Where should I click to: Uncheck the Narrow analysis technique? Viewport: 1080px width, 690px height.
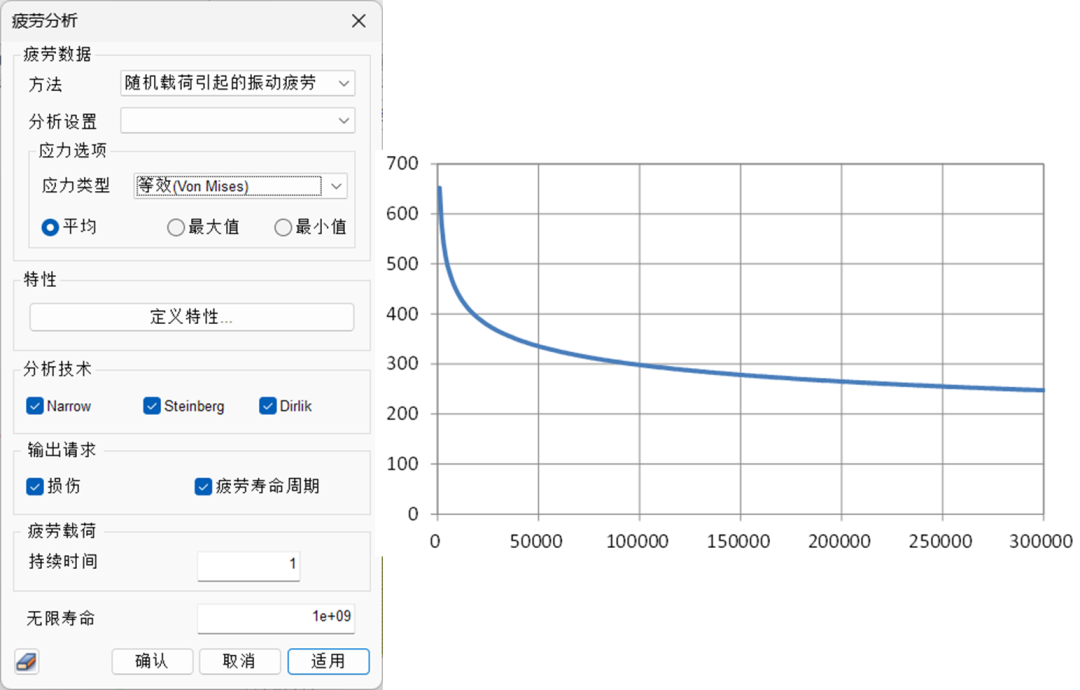35,406
